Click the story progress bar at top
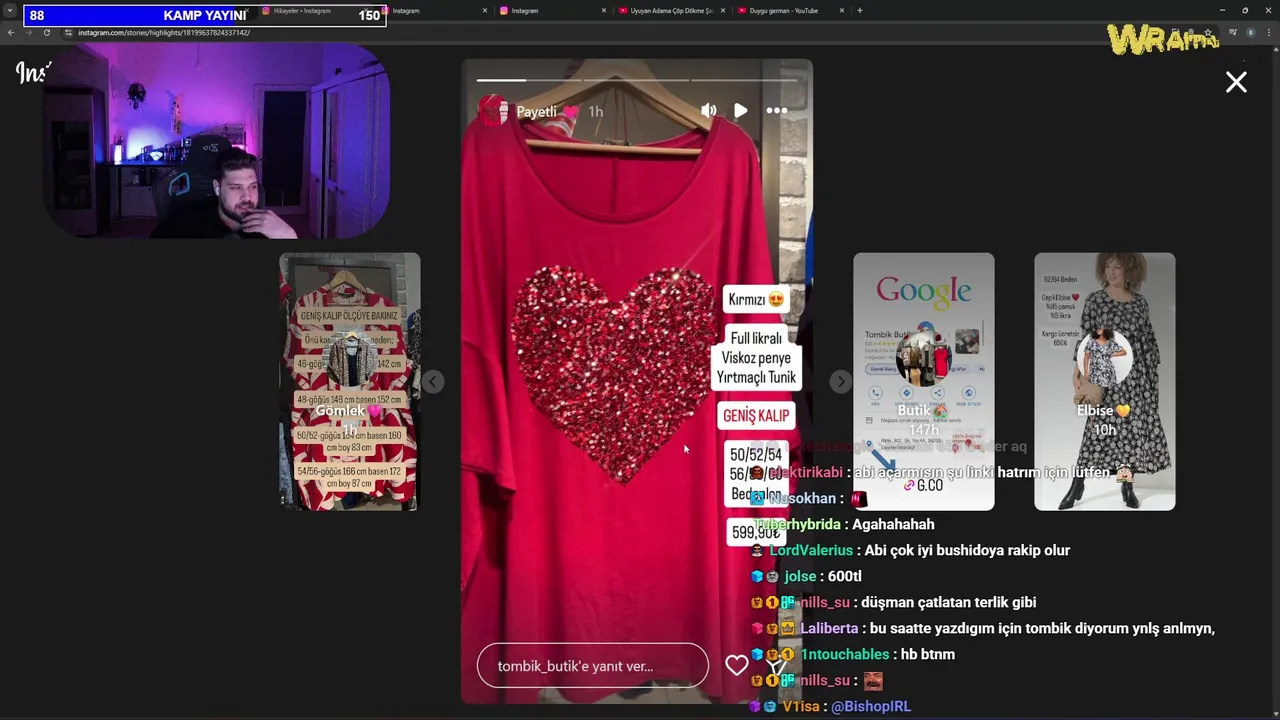 click(637, 80)
